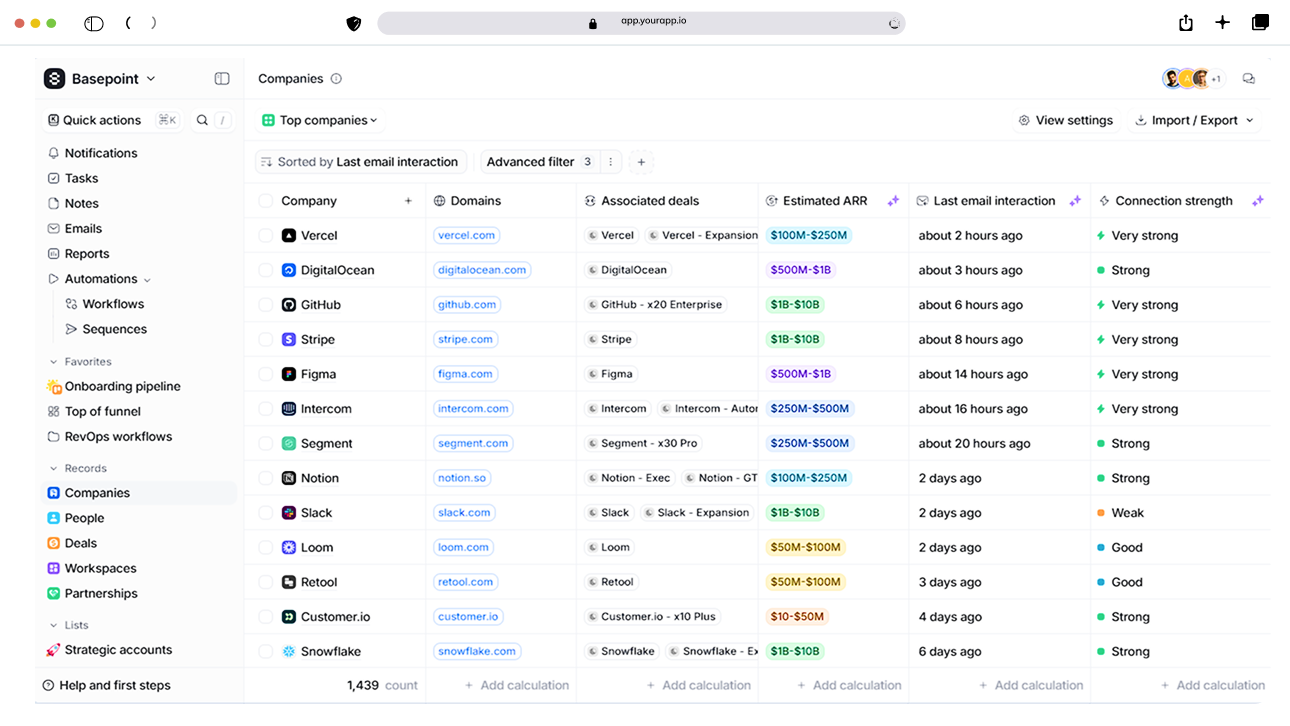This screenshot has width=1290, height=726.
Task: Go to Deals in the sidebar
Action: pyautogui.click(x=81, y=543)
